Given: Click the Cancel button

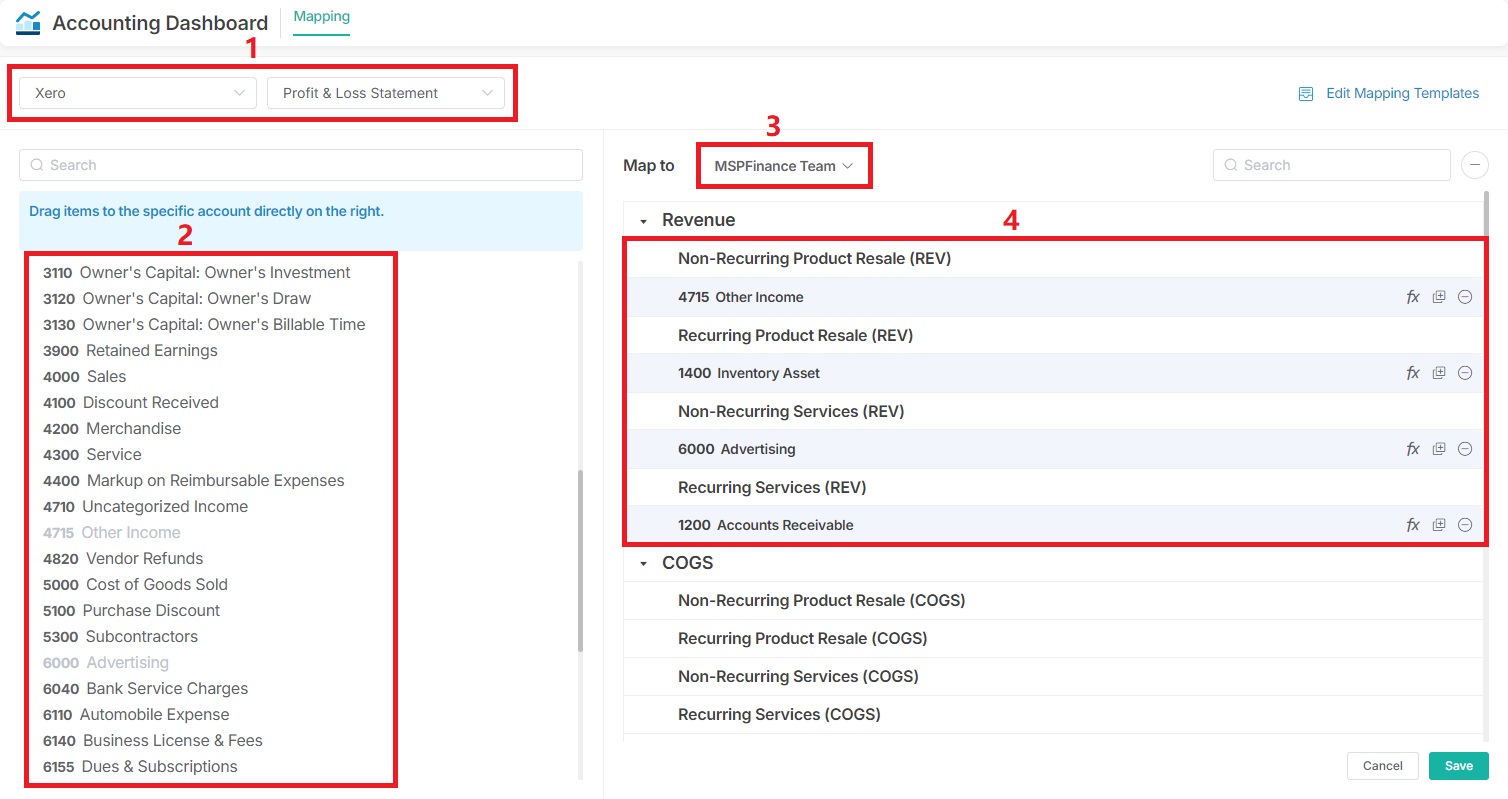Looking at the screenshot, I should click(x=1382, y=766).
